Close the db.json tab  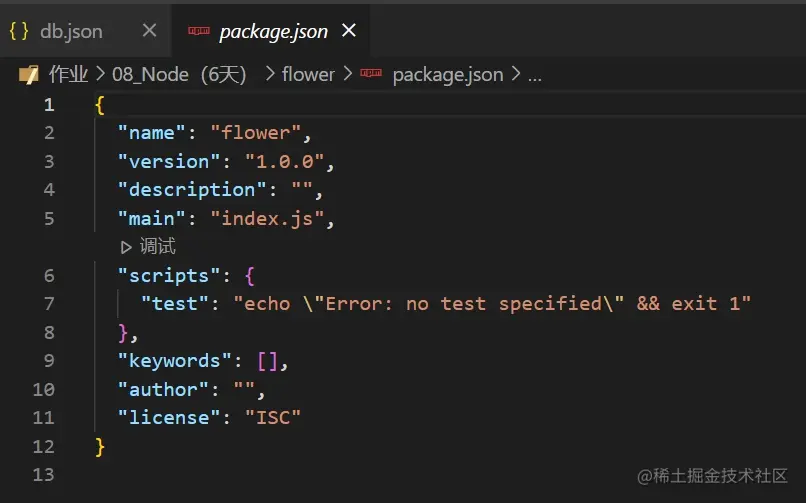[149, 31]
